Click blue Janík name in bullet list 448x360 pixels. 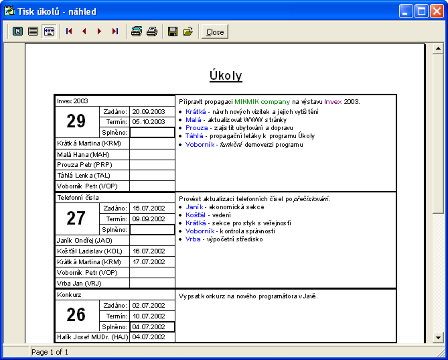click(194, 207)
